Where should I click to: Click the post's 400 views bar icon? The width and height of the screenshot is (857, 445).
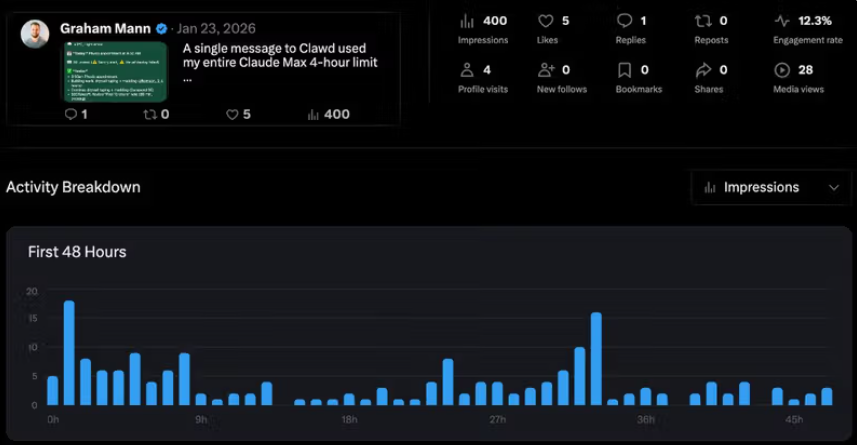pos(313,114)
